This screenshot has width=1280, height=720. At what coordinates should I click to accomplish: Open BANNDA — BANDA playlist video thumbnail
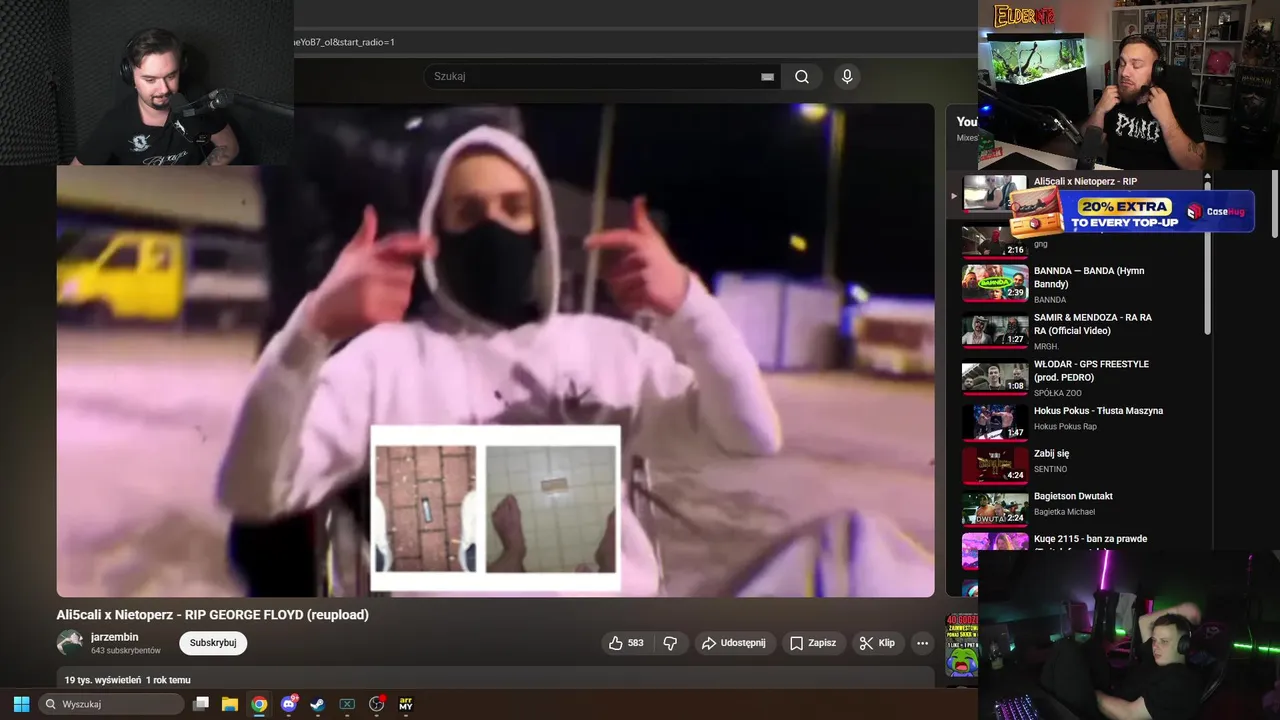click(x=994, y=282)
